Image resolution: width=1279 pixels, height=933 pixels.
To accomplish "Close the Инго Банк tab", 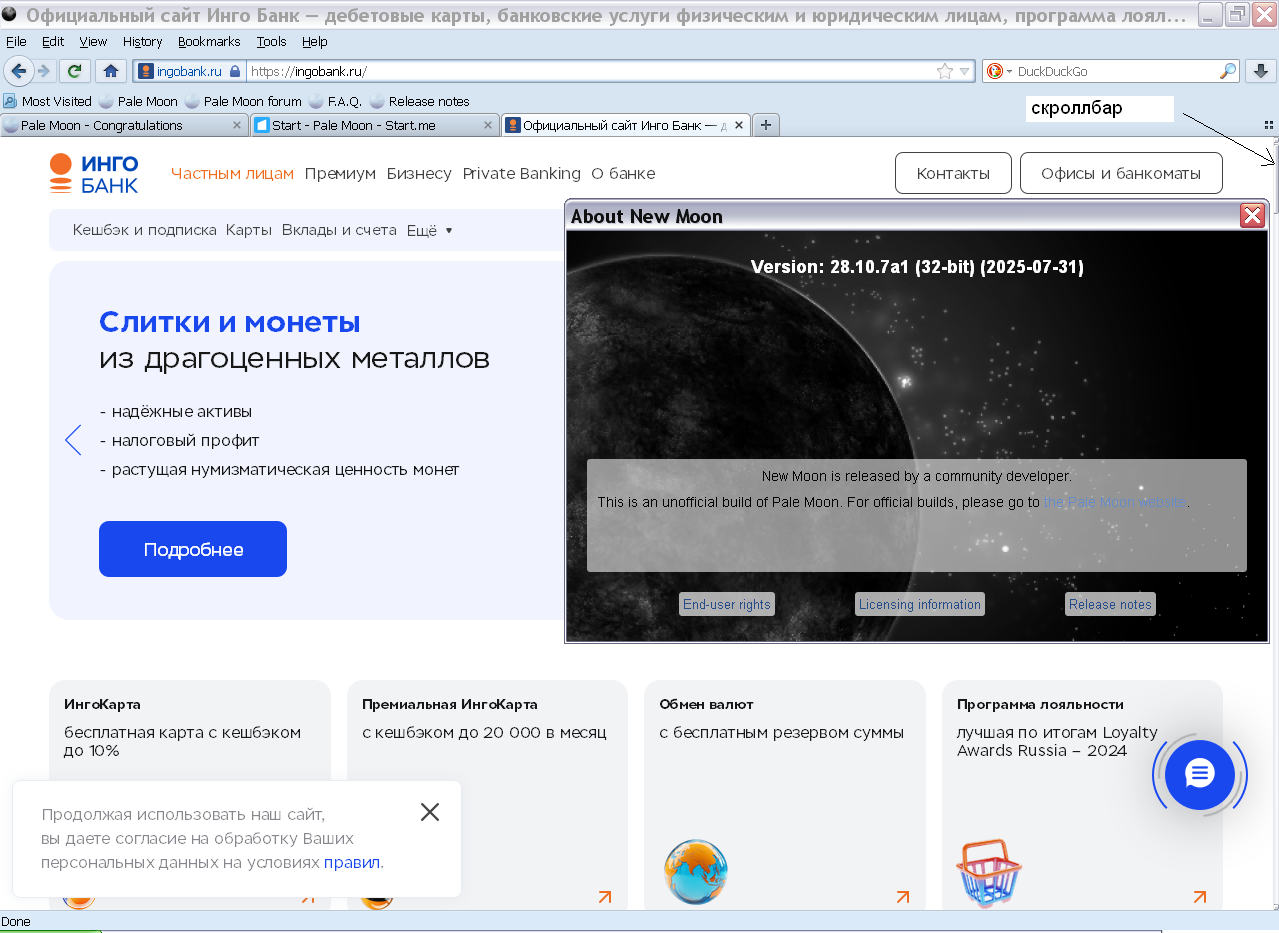I will pos(739,125).
